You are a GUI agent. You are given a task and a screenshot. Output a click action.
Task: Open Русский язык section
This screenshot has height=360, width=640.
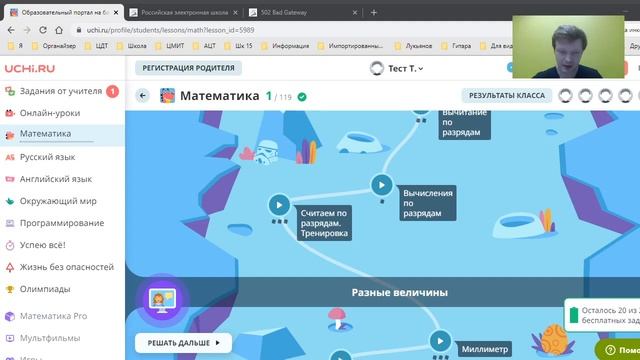click(47, 157)
